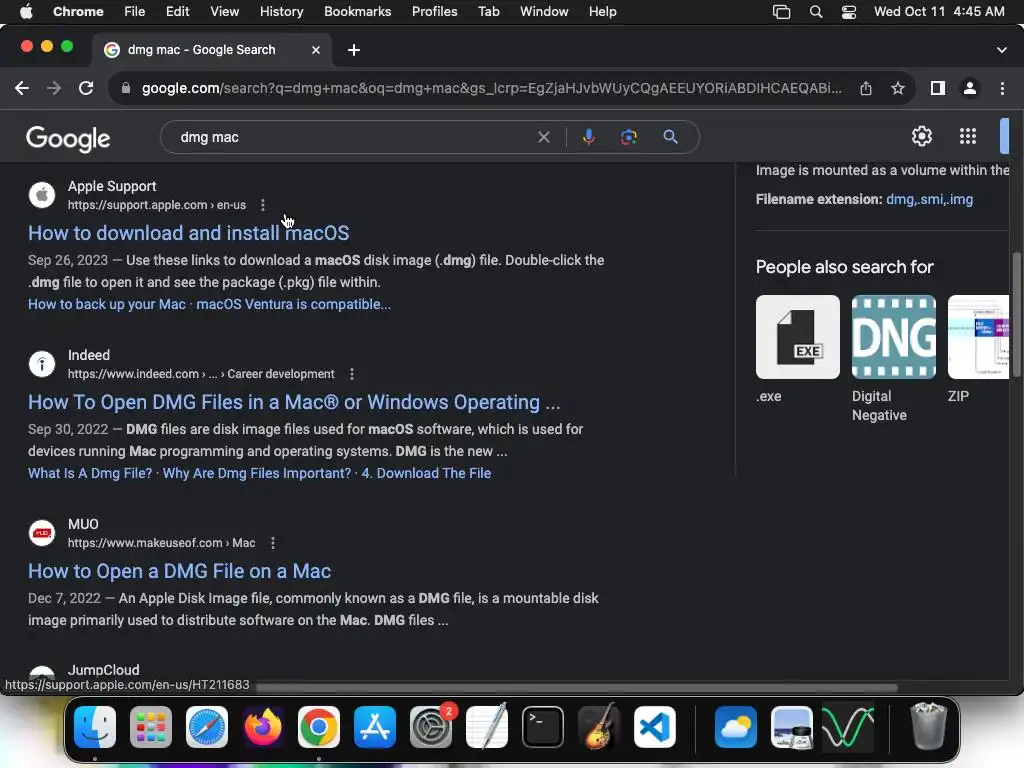1024x768 pixels.
Task: Open System Settings from the Dock
Action: tap(431, 727)
